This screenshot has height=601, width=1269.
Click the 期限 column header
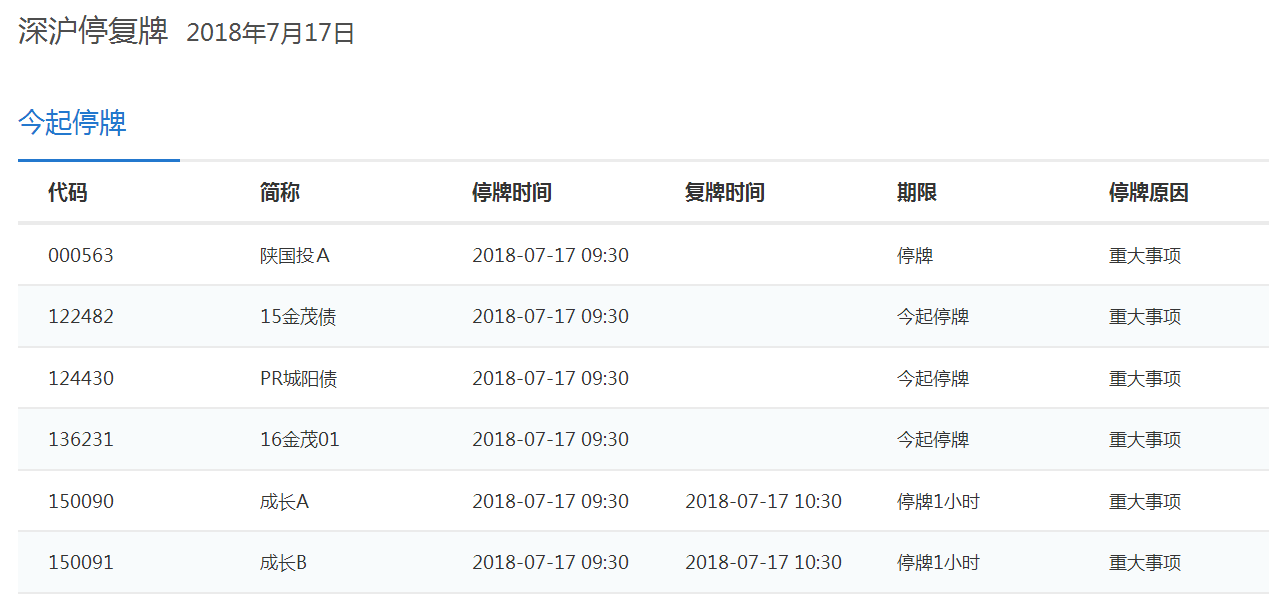click(x=917, y=193)
